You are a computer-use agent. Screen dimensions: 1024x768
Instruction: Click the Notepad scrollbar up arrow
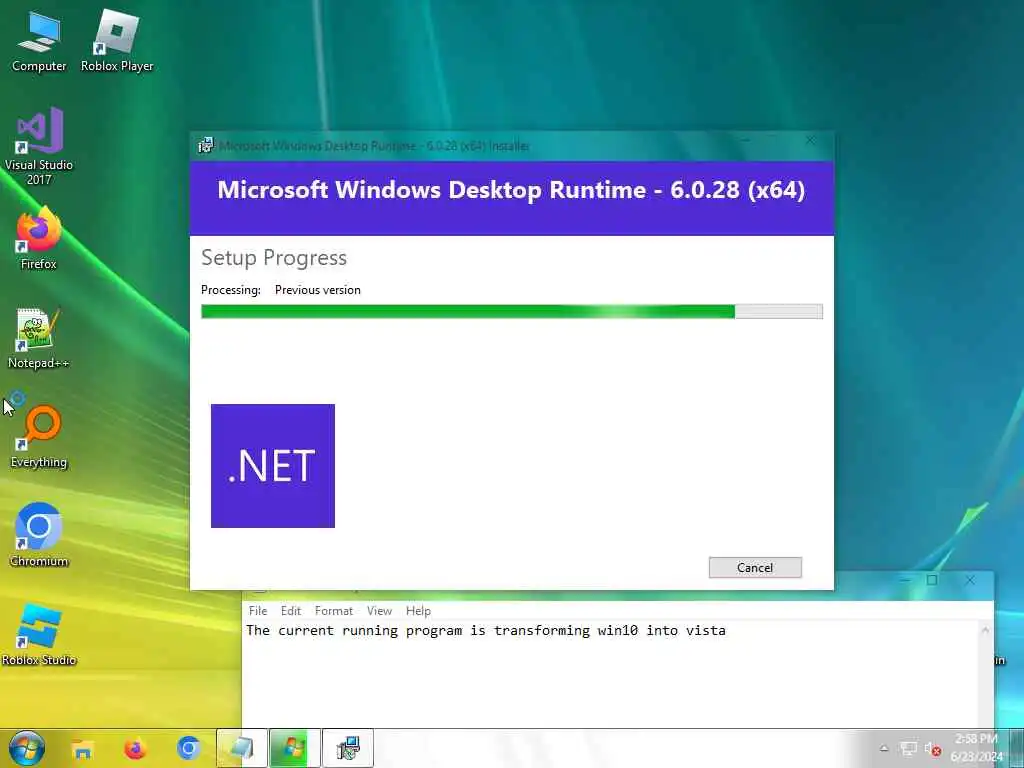(x=985, y=630)
